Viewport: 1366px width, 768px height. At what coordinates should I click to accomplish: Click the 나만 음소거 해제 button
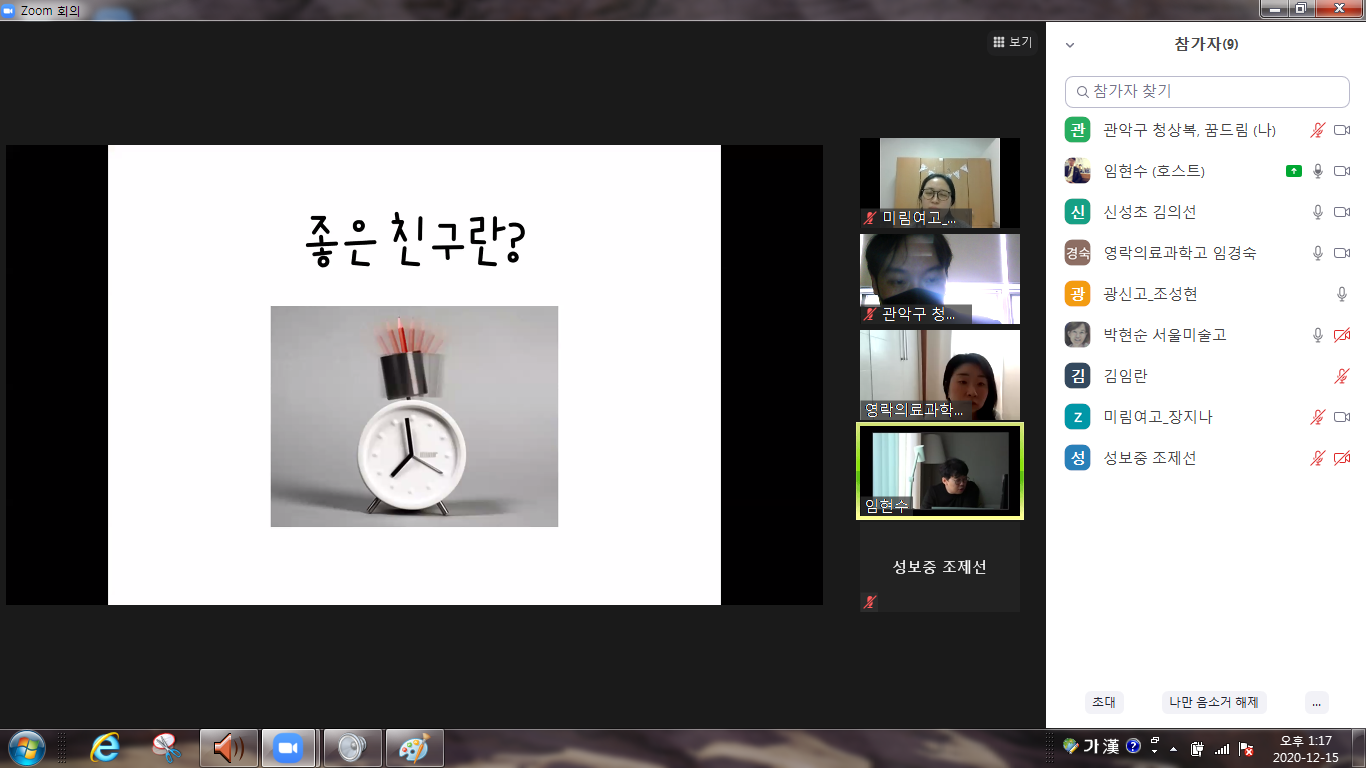(1214, 702)
